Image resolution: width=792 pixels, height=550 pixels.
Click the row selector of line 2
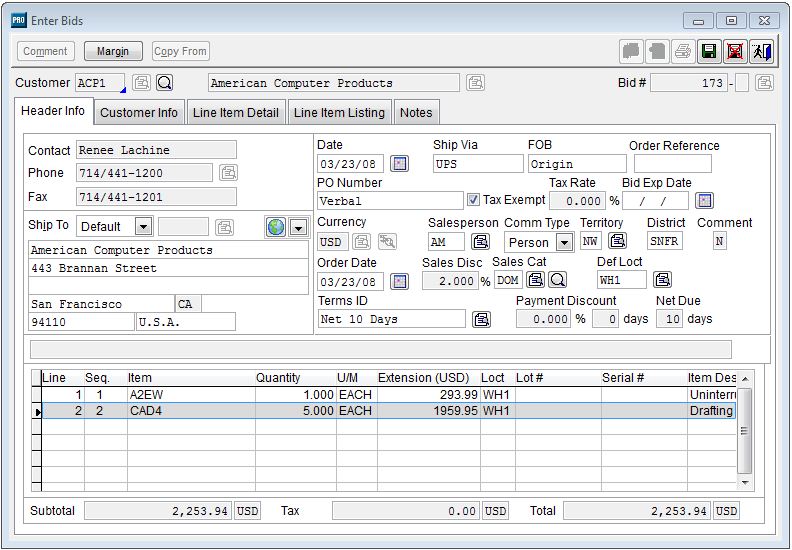tap(36, 411)
